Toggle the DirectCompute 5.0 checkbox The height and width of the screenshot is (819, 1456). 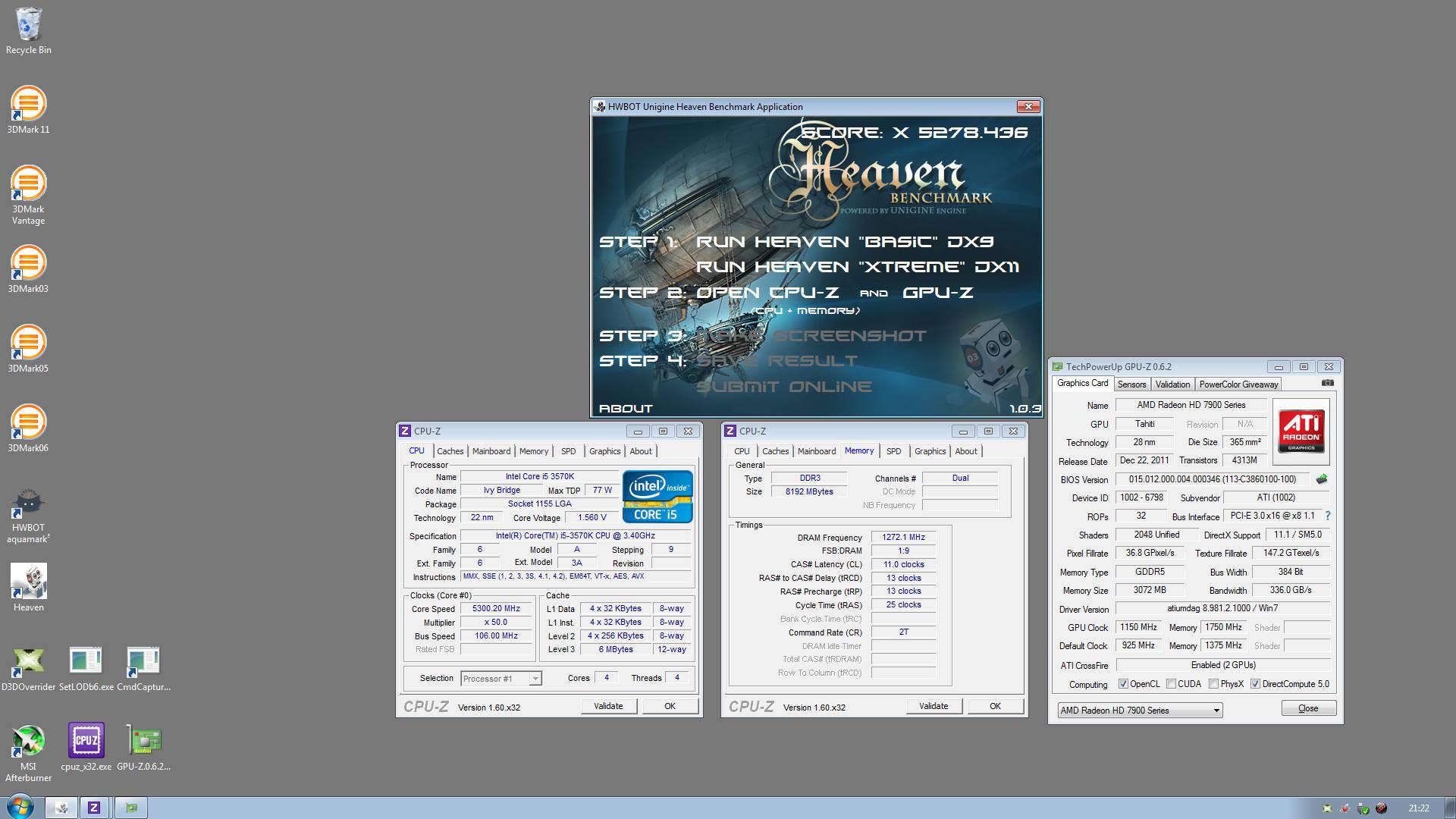(1255, 684)
